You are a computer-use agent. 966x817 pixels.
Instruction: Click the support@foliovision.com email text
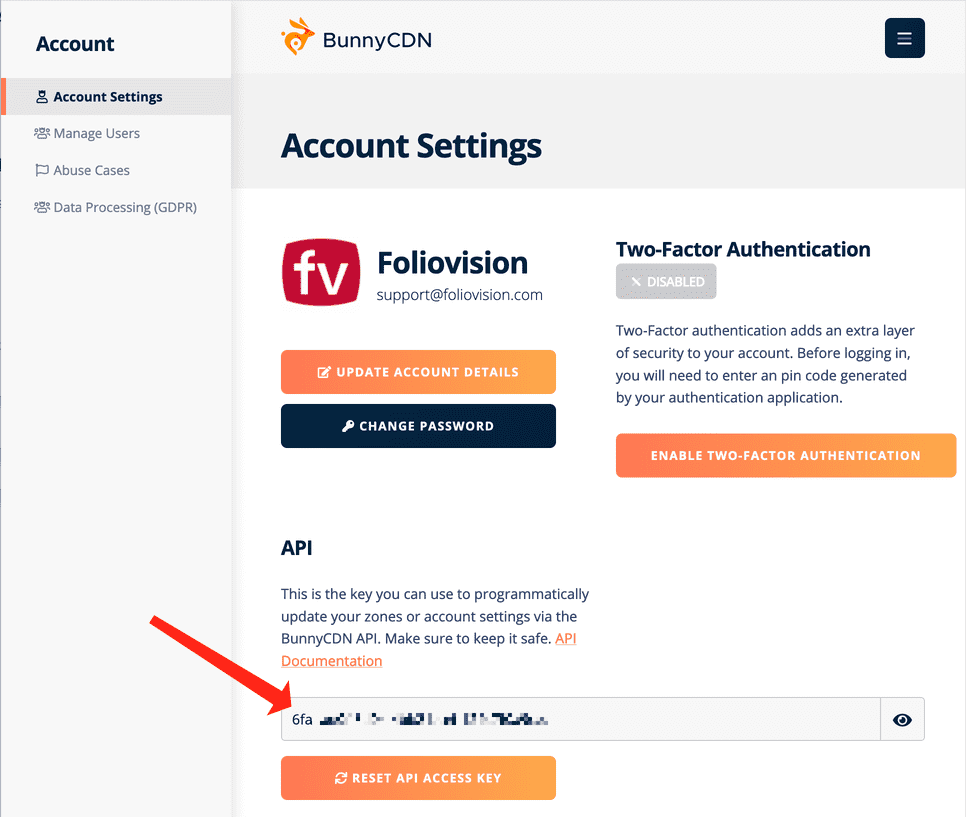tap(459, 295)
